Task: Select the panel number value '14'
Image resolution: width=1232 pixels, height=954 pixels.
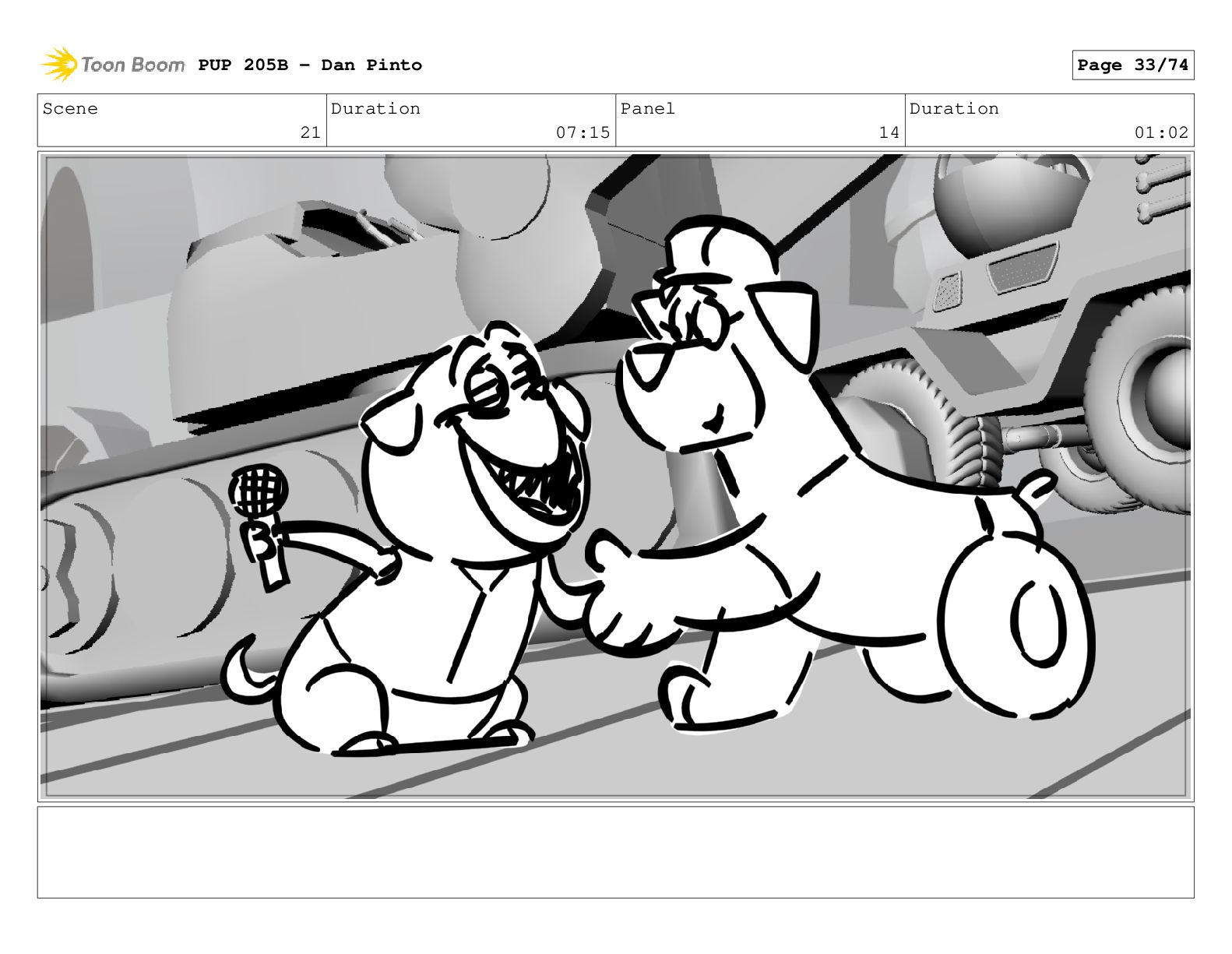Action: (889, 133)
